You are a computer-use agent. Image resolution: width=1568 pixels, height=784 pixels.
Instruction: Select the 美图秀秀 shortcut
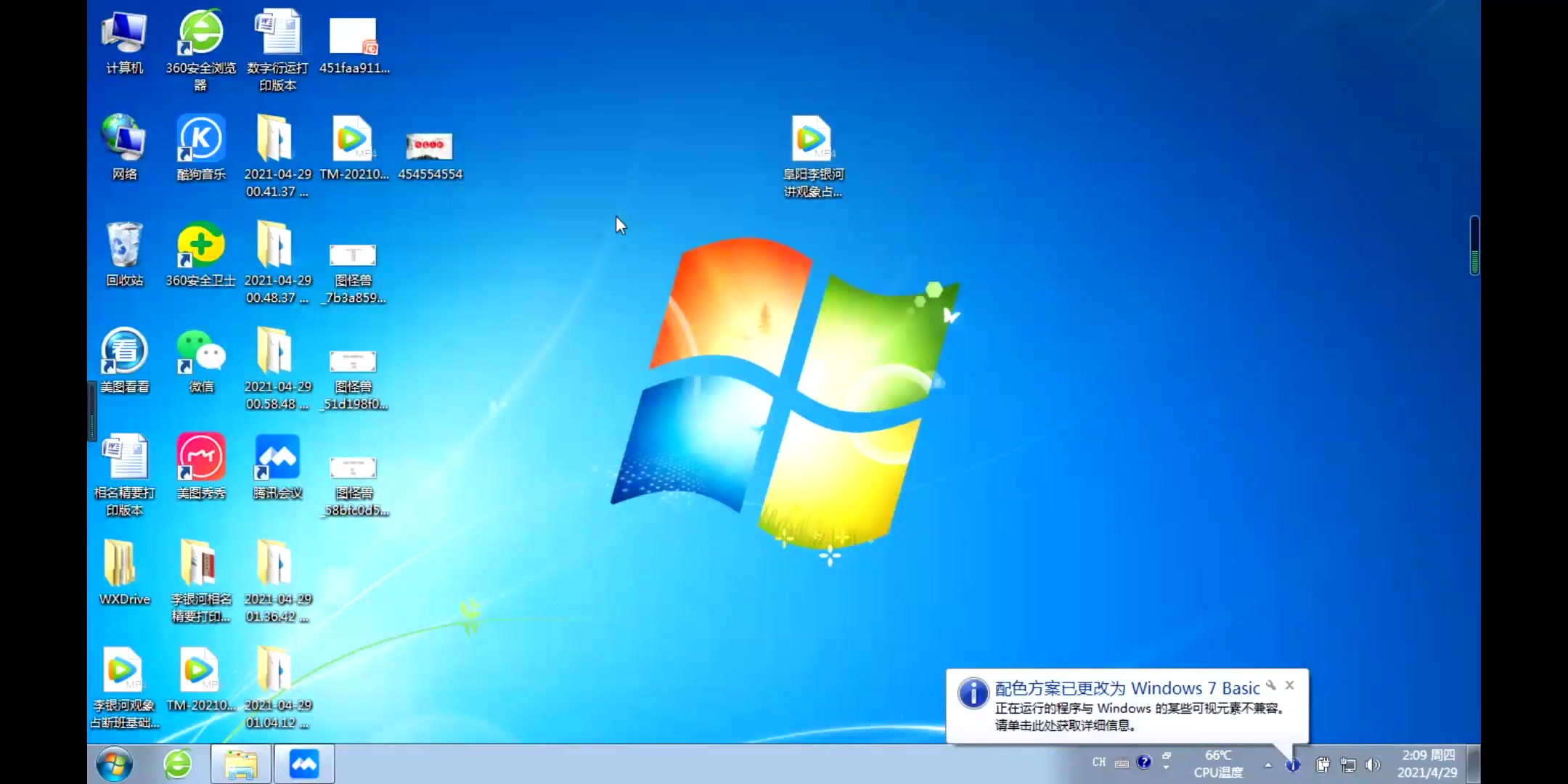201,467
